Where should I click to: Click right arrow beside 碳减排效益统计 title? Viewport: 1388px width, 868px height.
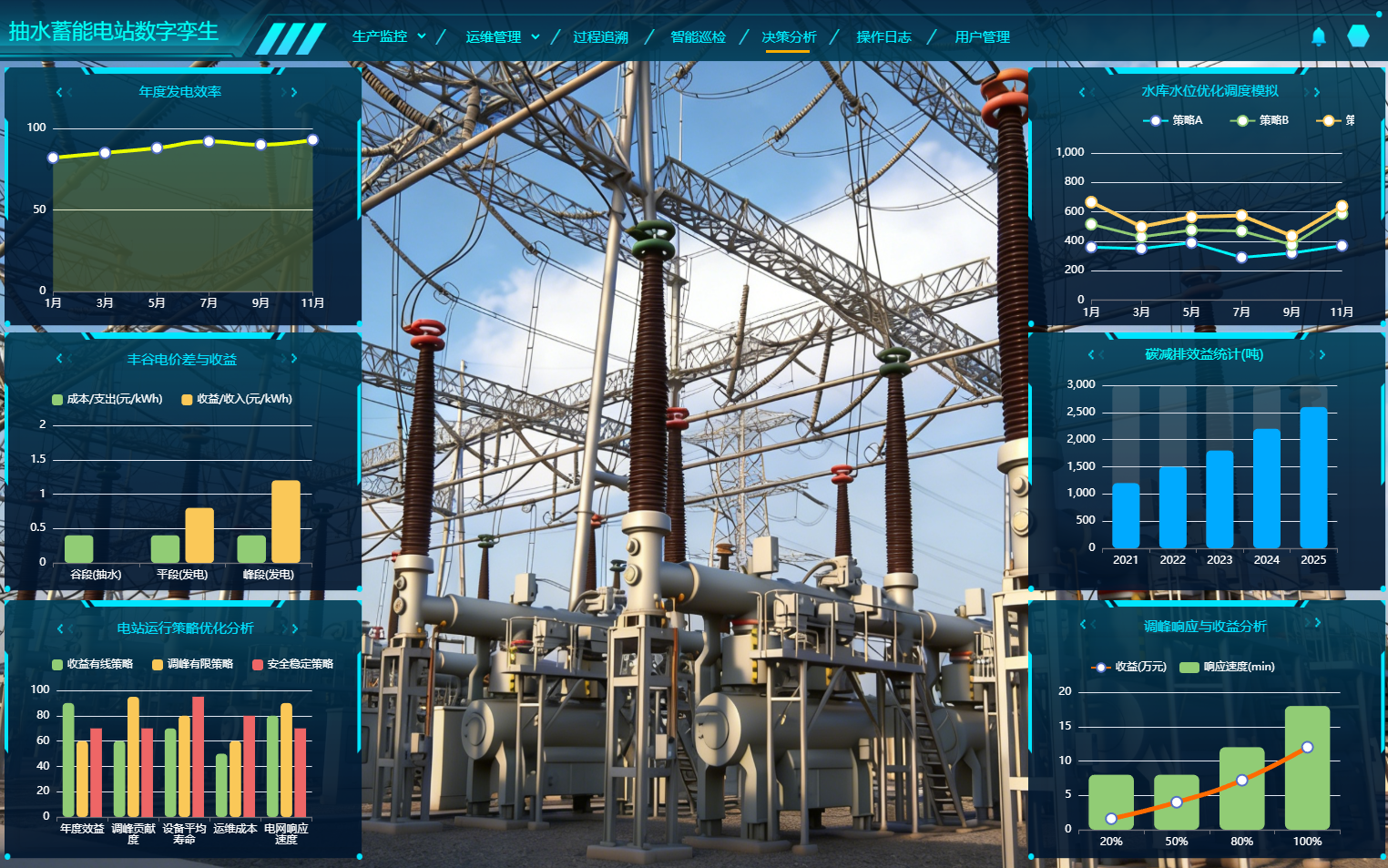[1322, 354]
